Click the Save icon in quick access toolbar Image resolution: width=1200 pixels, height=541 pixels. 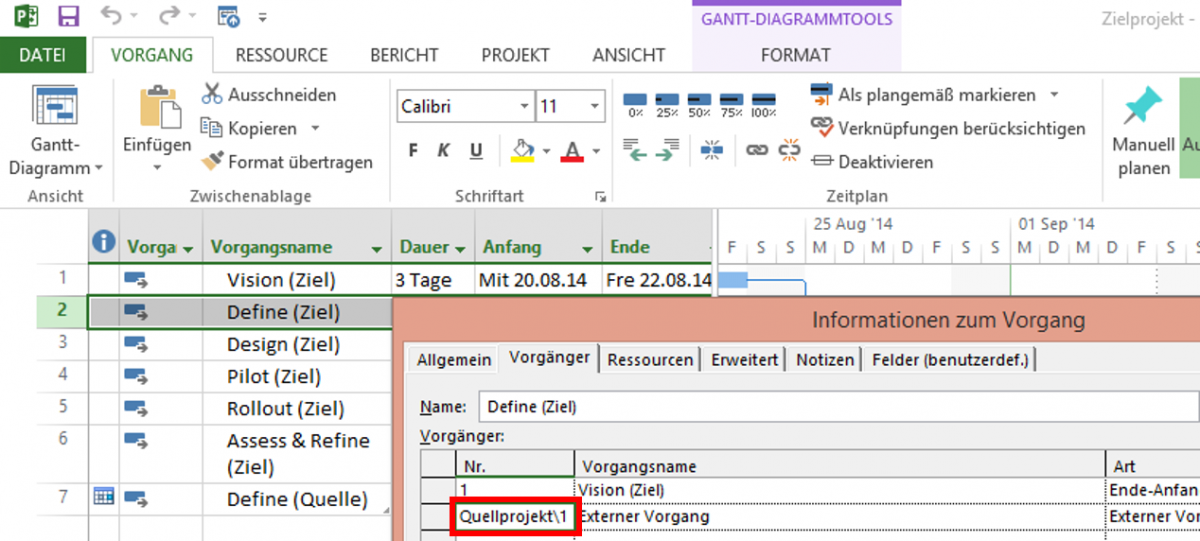click(69, 17)
